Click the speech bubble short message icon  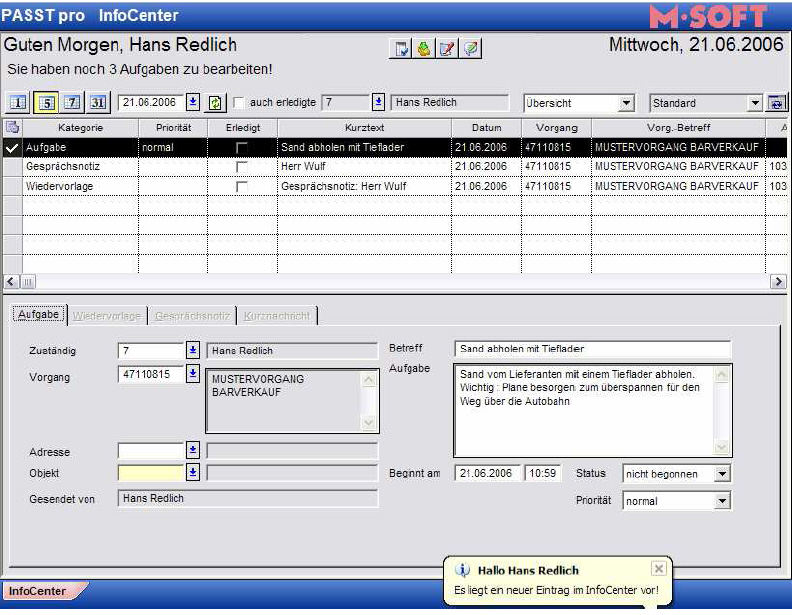click(471, 48)
